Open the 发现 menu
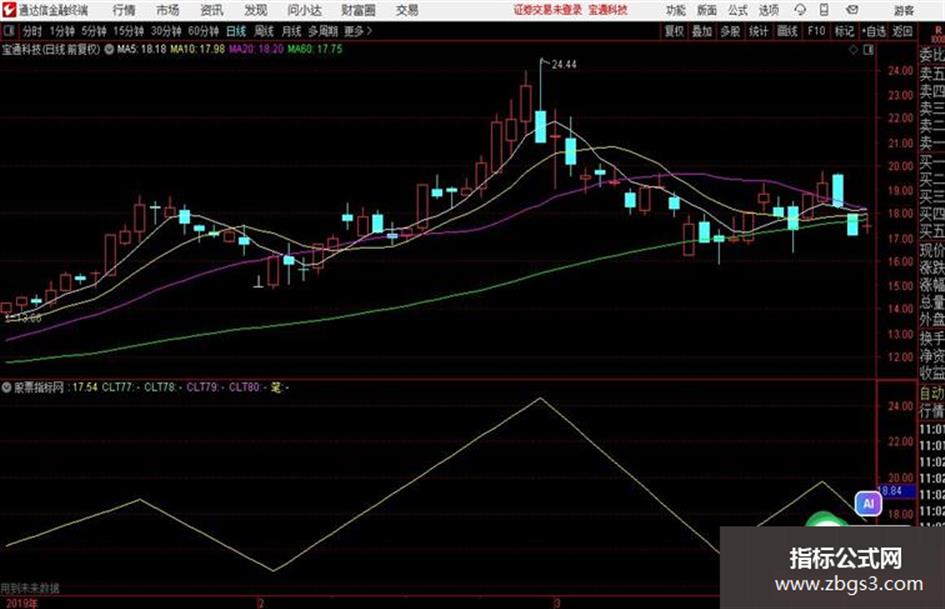945x609 pixels. pos(256,10)
